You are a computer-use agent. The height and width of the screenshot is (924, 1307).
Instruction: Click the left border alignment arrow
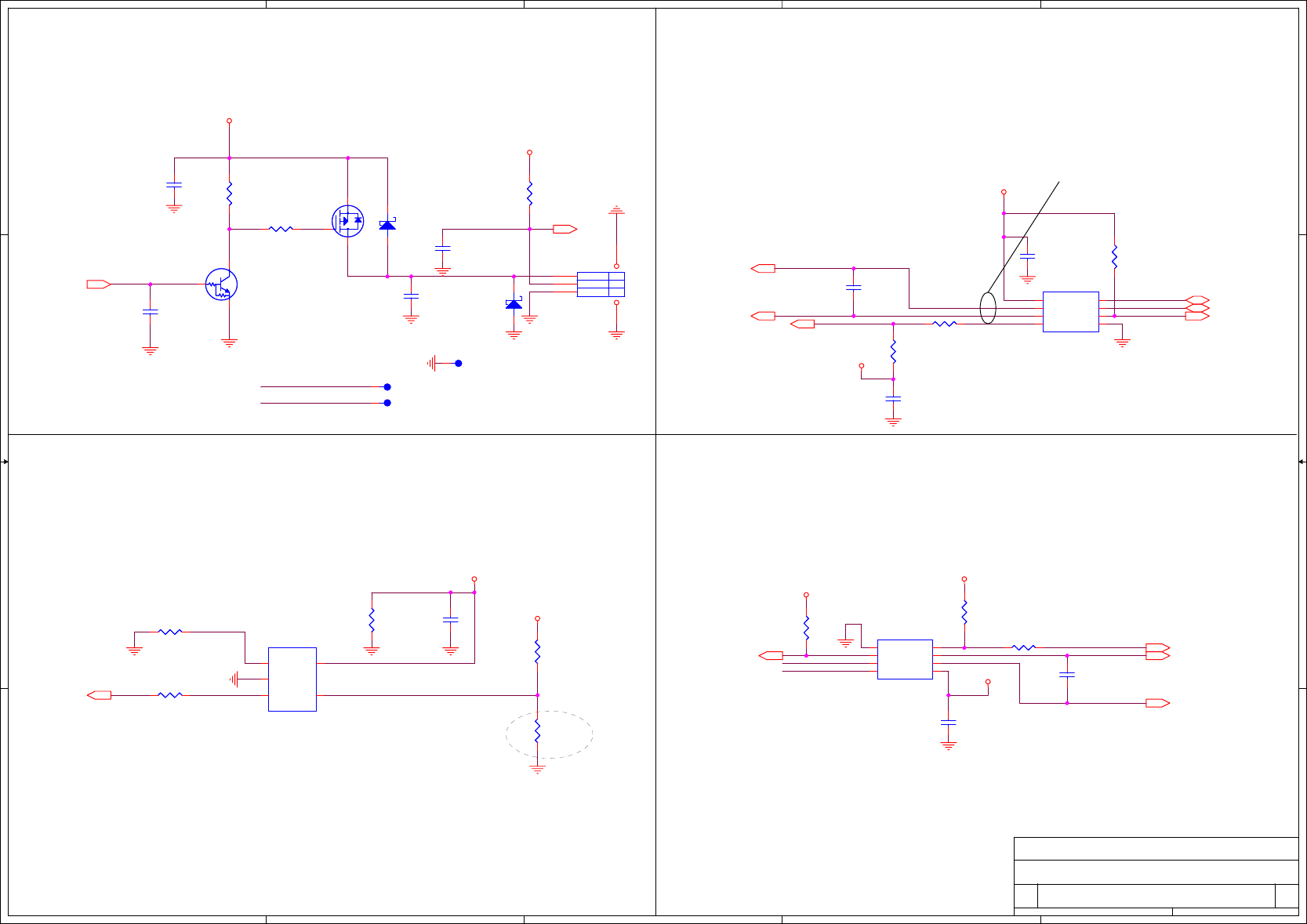(x=5, y=462)
